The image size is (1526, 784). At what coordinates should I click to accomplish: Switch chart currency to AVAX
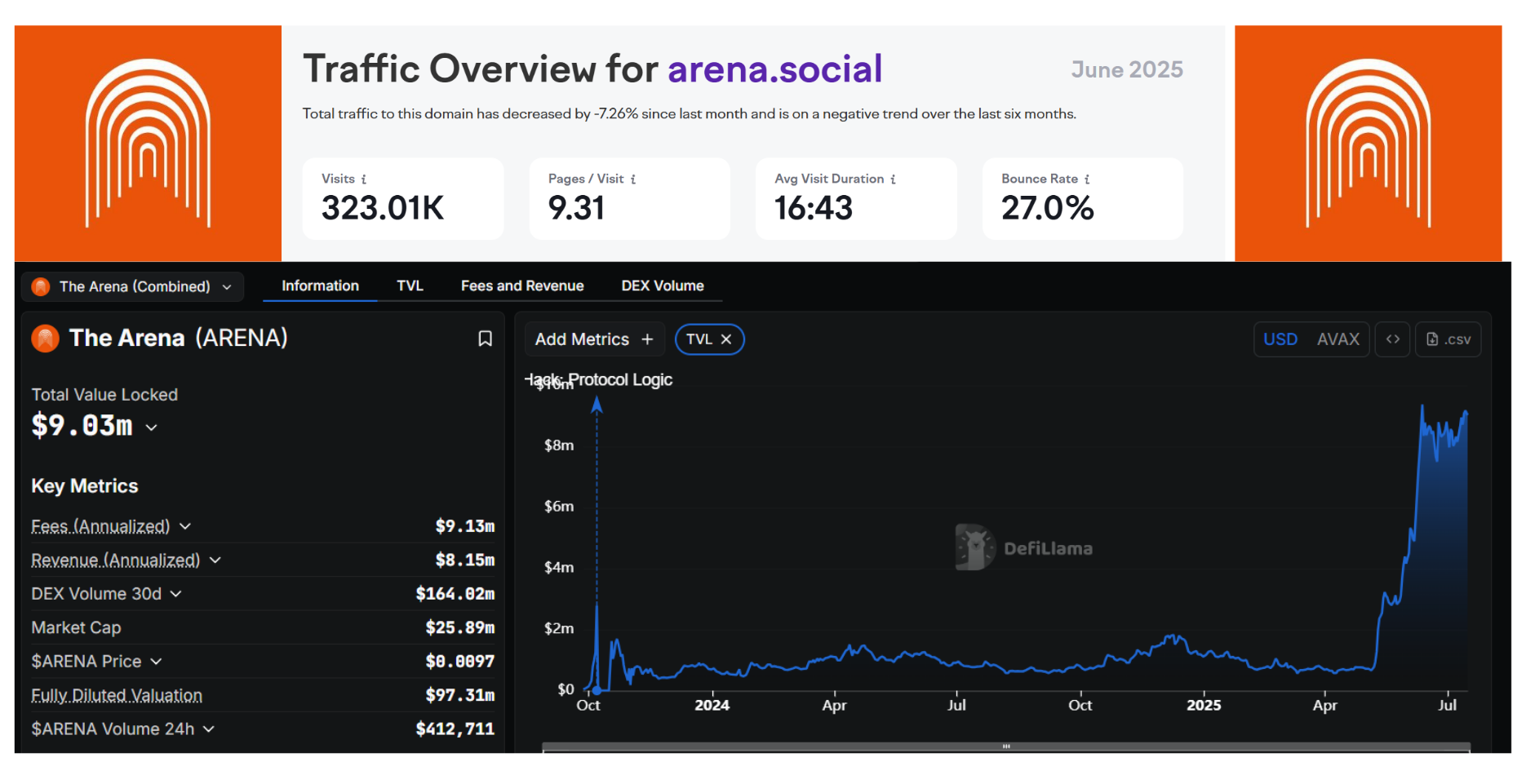click(x=1337, y=339)
